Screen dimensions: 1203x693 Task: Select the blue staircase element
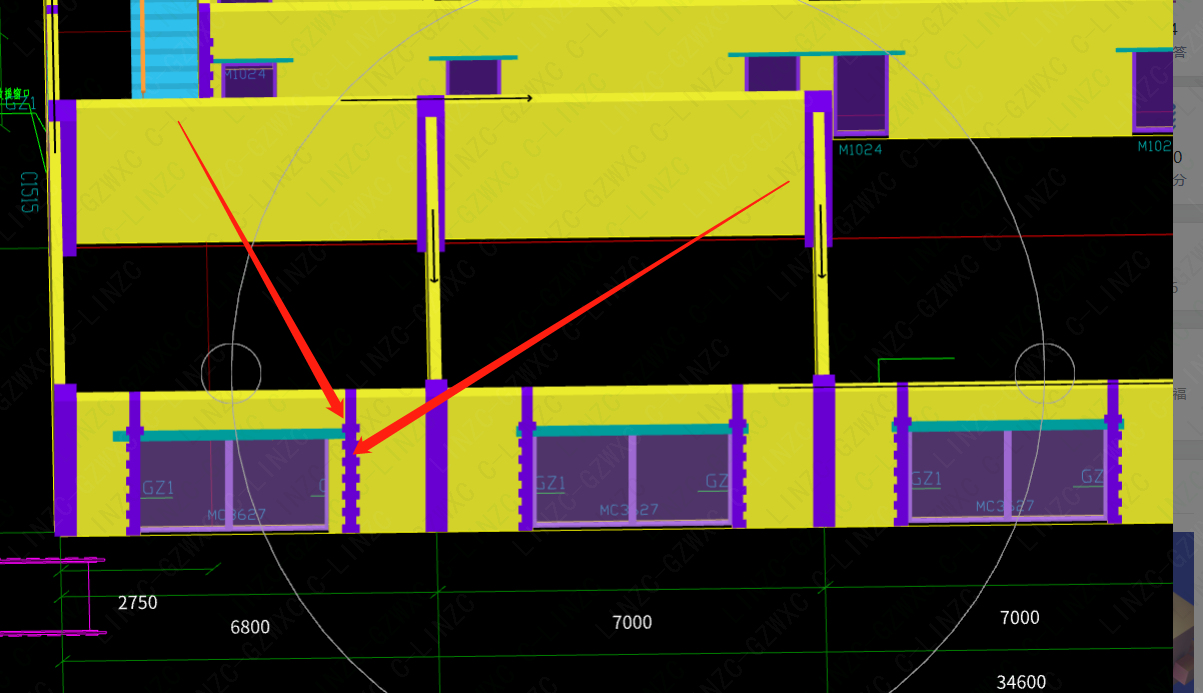[164, 49]
